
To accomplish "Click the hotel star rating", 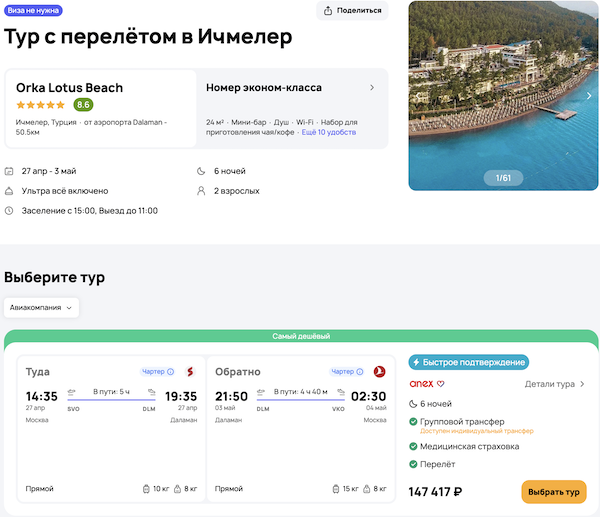I will click(40, 104).
